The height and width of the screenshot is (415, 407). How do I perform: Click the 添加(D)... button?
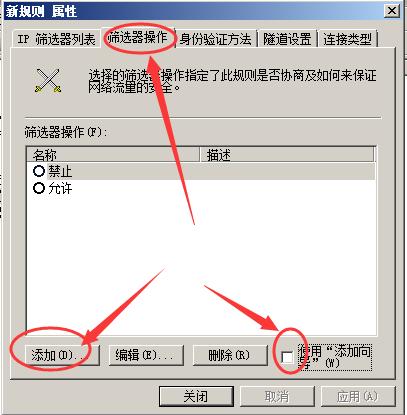coord(62,355)
